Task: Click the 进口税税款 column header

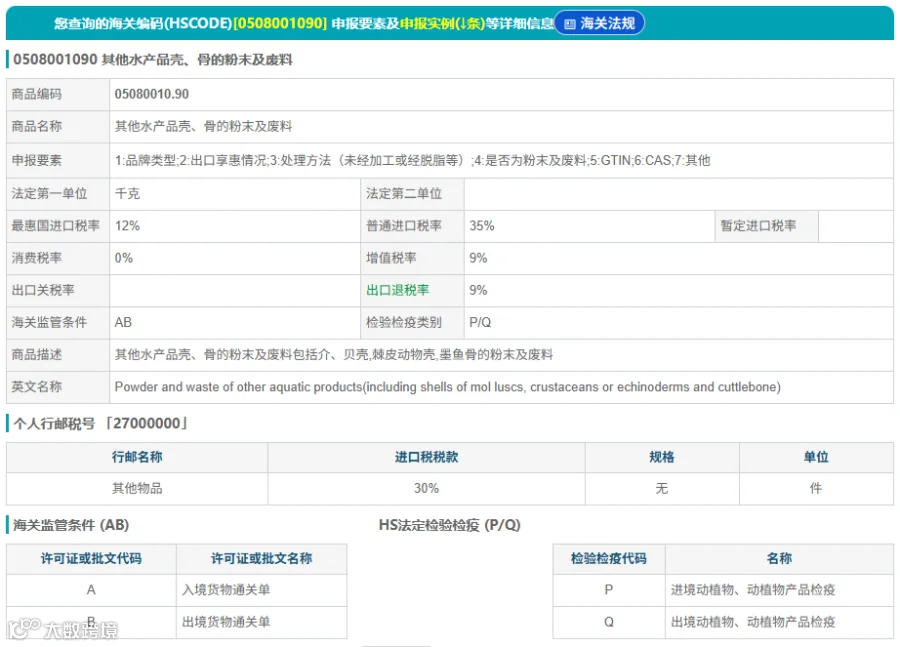Action: pos(426,457)
